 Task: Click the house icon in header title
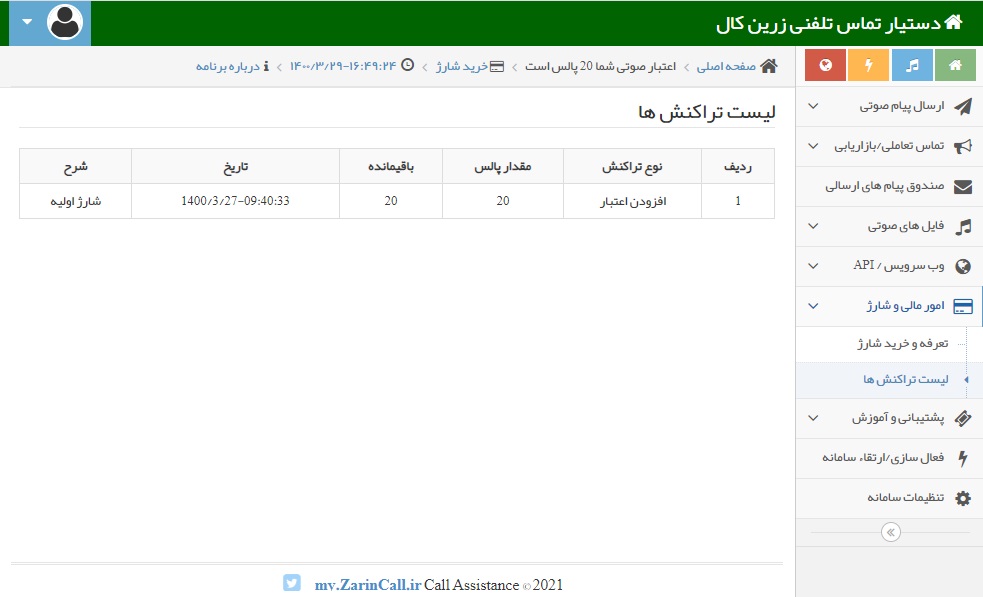click(x=953, y=23)
